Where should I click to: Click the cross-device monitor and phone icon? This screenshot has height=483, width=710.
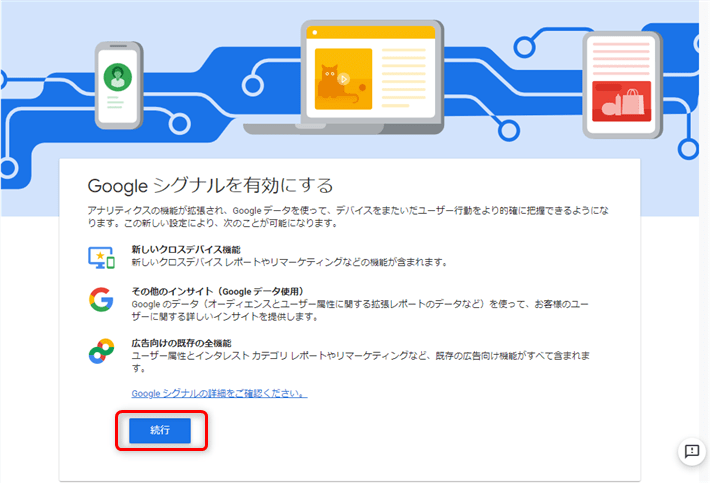[101, 258]
